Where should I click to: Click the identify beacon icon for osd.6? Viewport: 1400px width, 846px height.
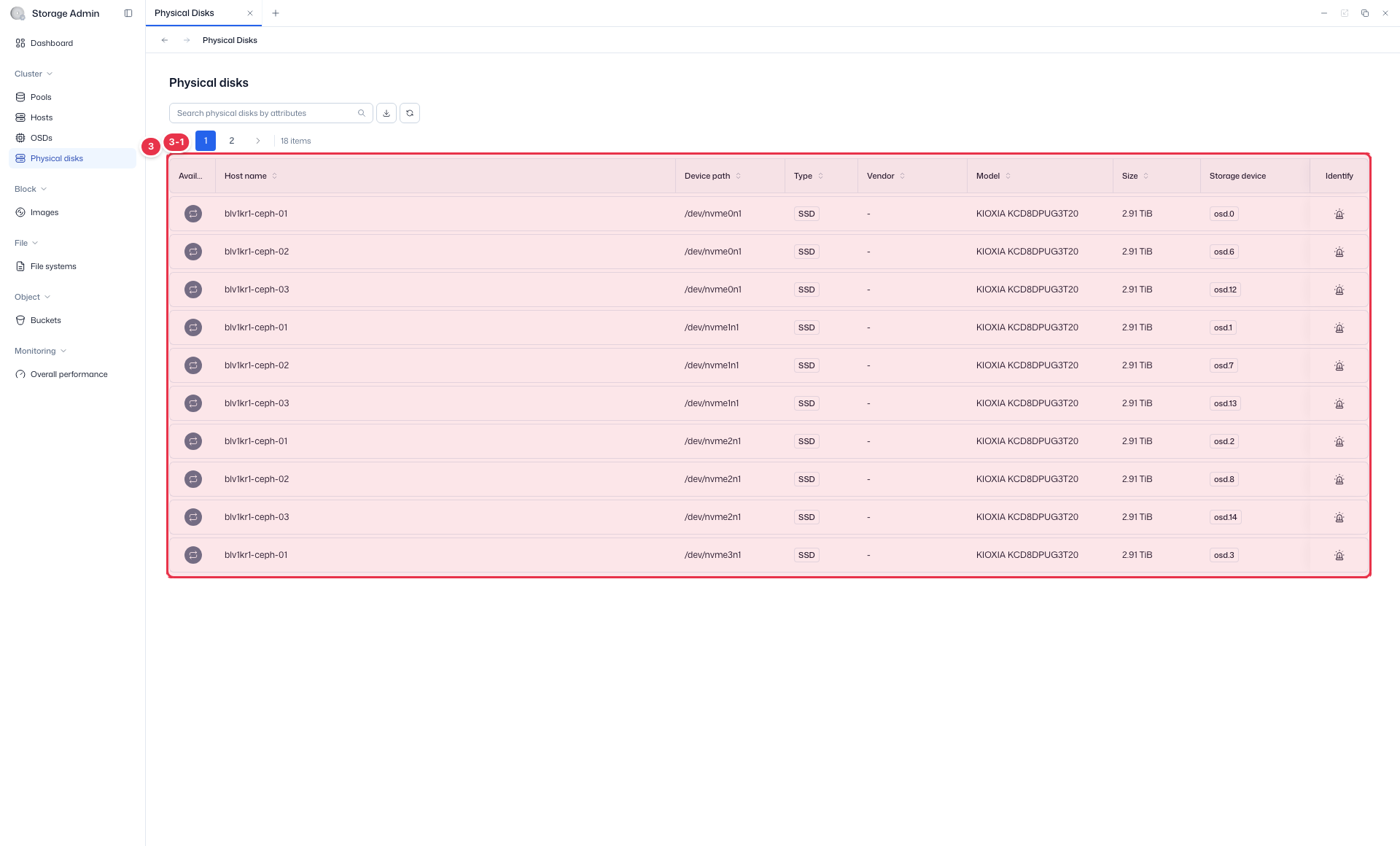click(x=1339, y=252)
